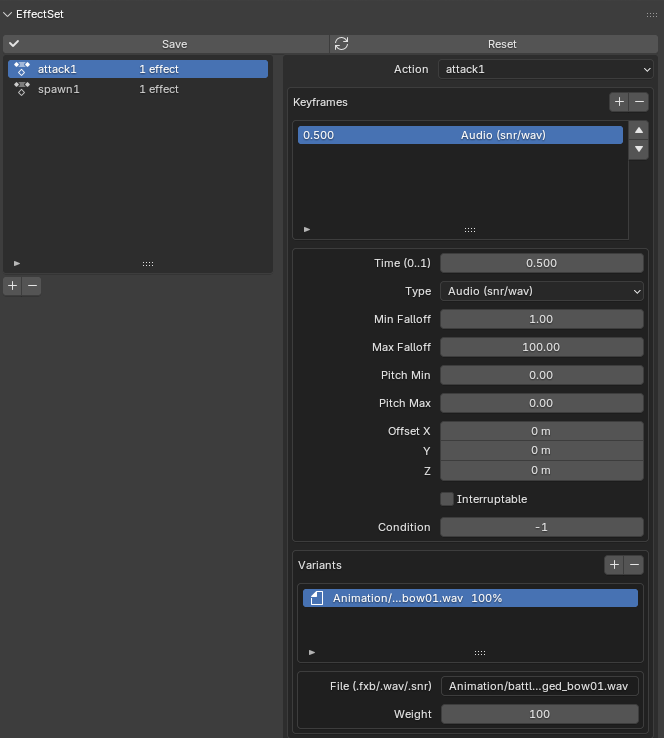Click the "1 effect" text of spawn1

click(159, 89)
